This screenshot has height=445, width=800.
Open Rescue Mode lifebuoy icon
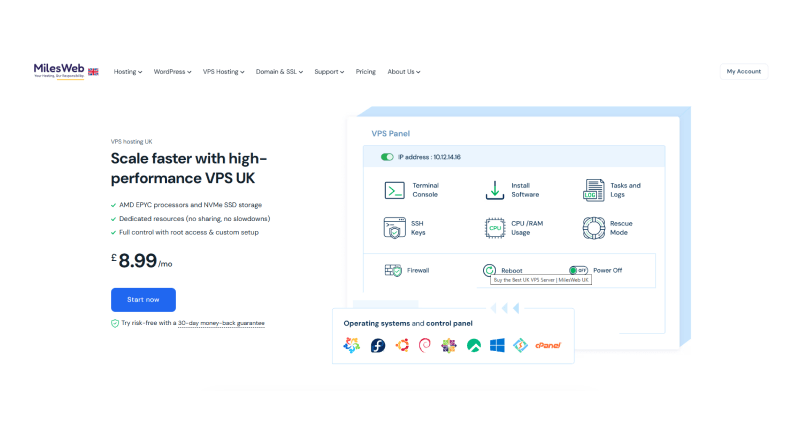[x=594, y=228]
